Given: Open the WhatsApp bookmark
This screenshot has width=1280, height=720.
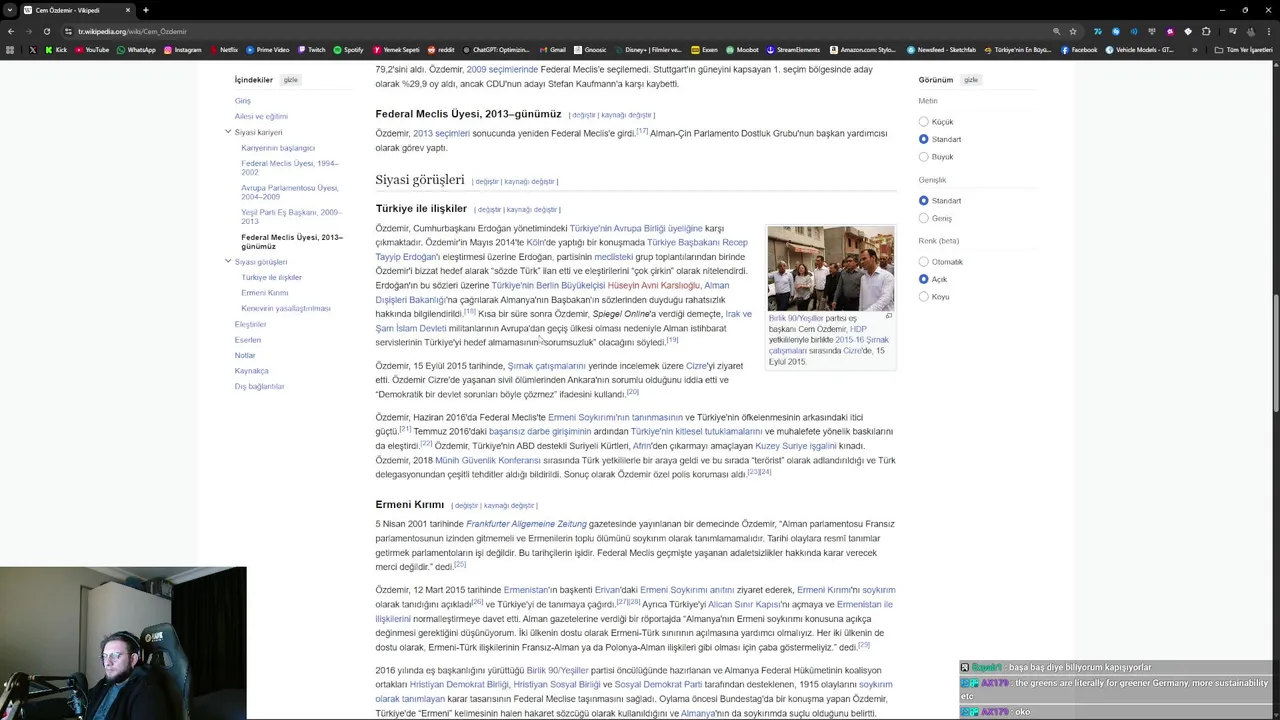Looking at the screenshot, I should [x=136, y=49].
